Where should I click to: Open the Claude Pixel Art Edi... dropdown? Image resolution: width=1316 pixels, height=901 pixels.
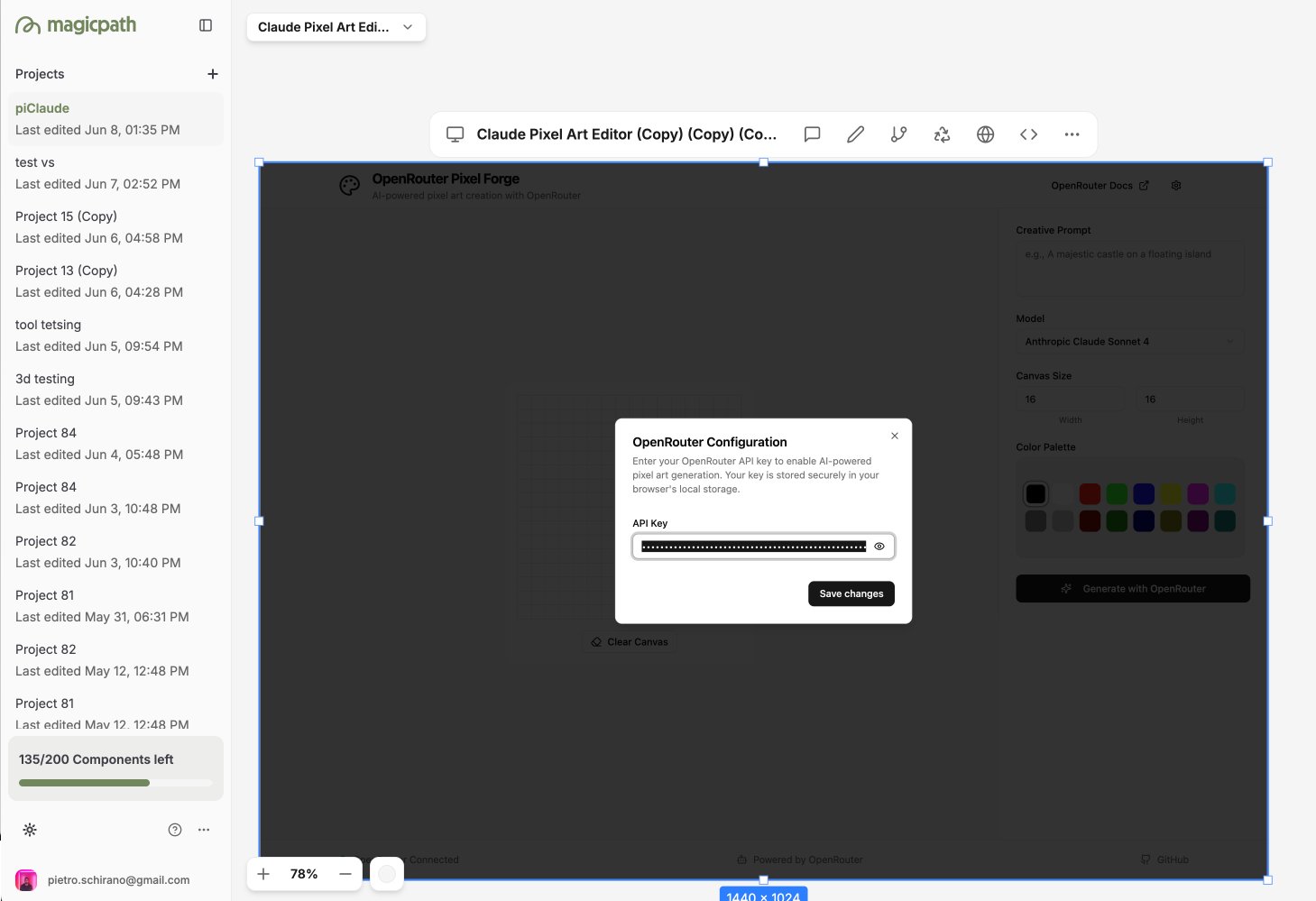(336, 27)
